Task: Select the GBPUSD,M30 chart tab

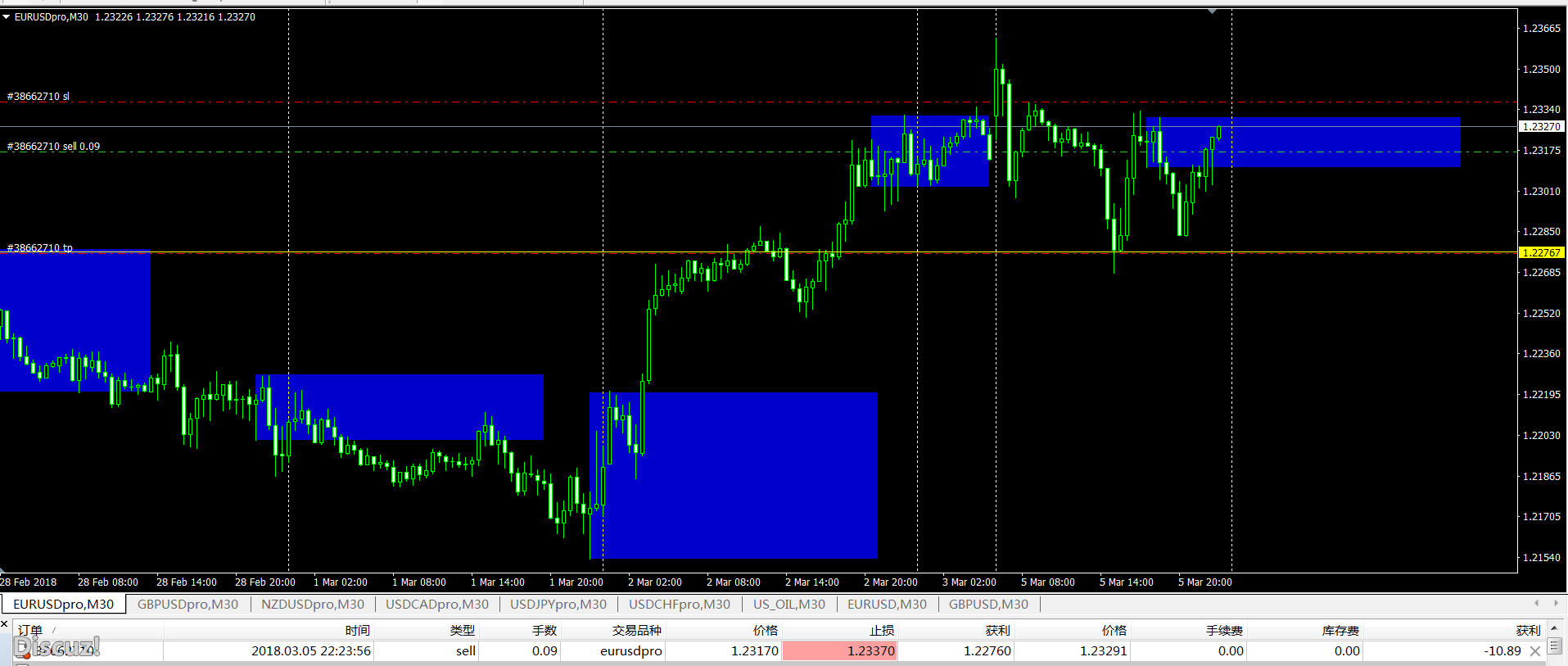Action: click(x=988, y=604)
